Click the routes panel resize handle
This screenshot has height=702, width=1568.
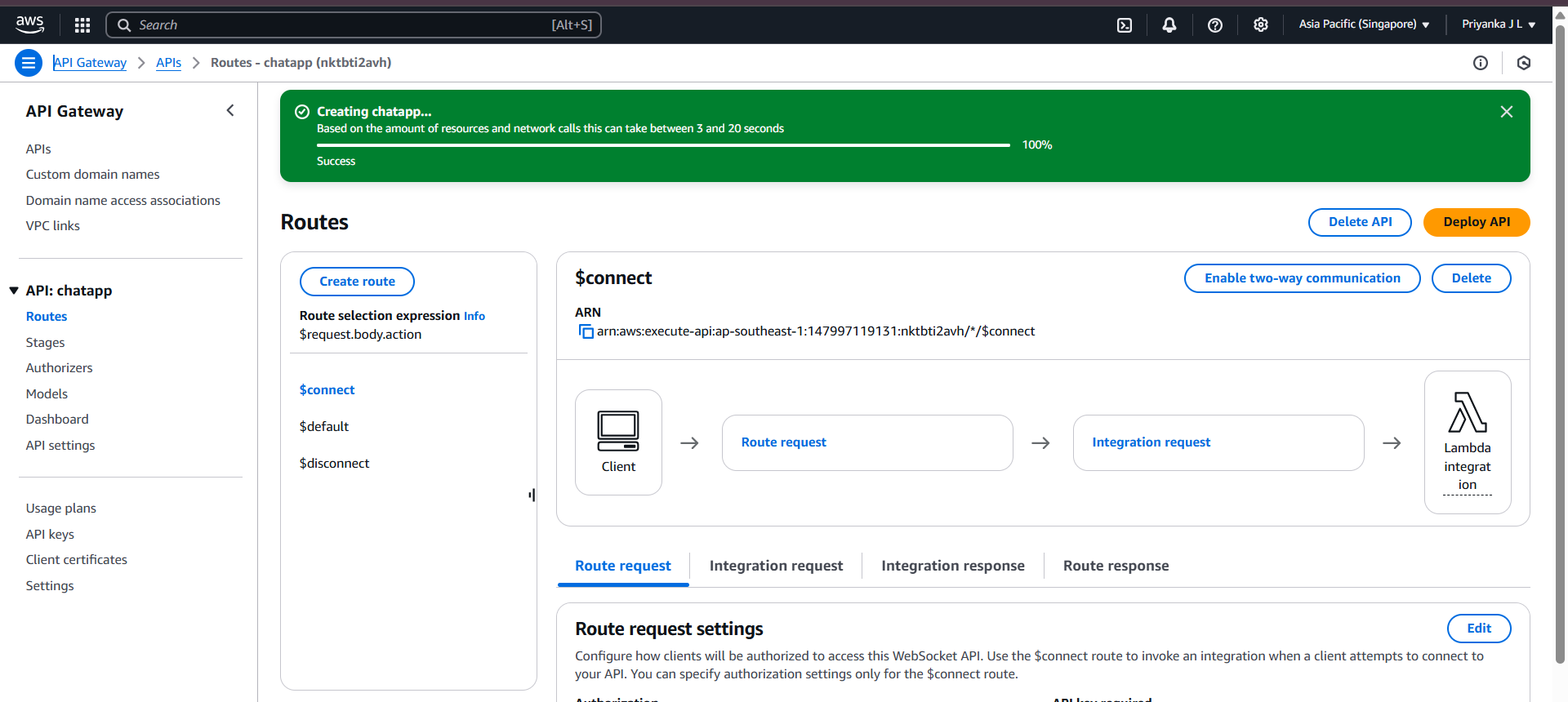click(x=532, y=495)
